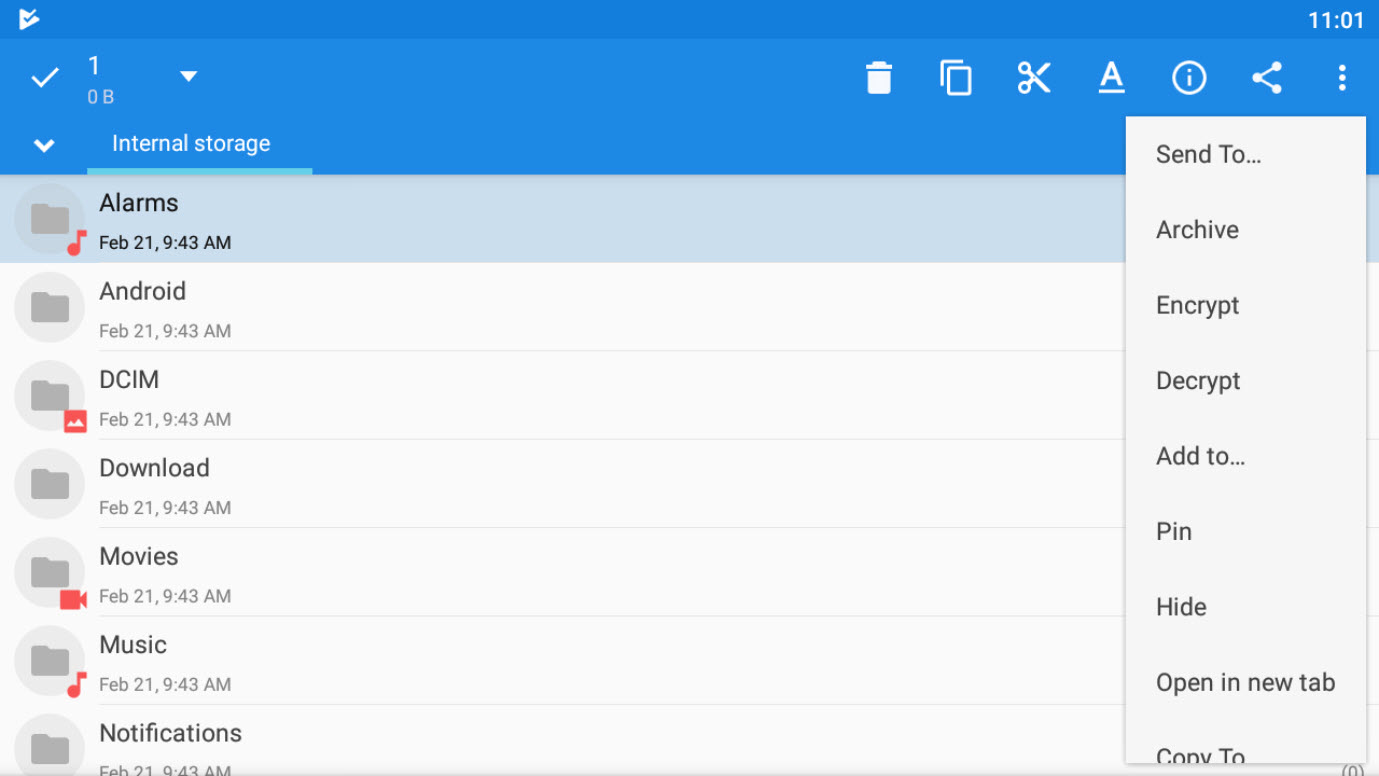Select the DCIM folder icon circle
The height and width of the screenshot is (776, 1379).
50,395
